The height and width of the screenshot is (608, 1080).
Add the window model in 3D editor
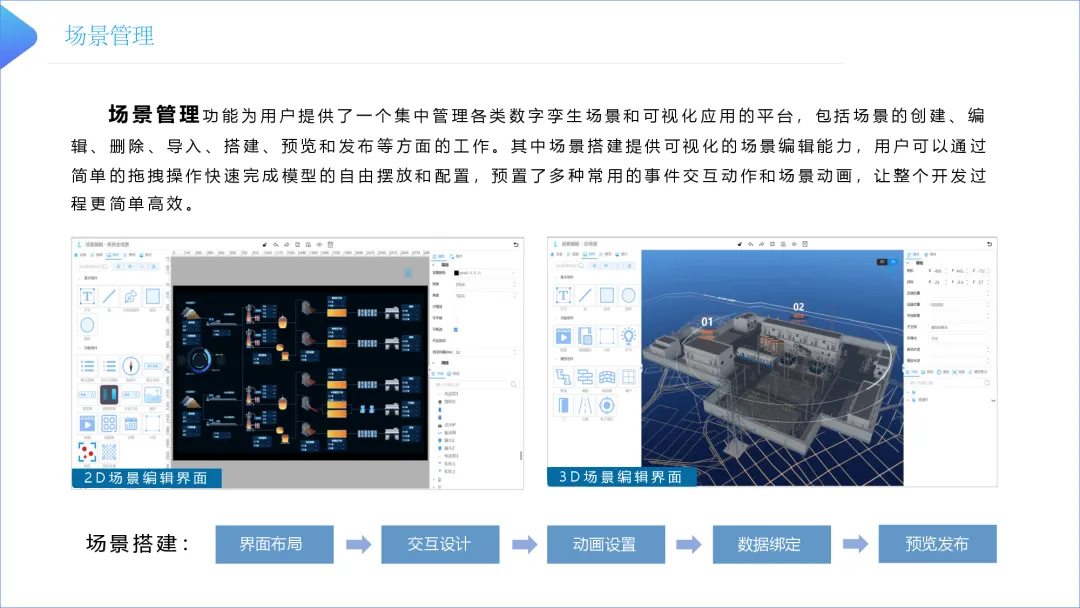628,377
